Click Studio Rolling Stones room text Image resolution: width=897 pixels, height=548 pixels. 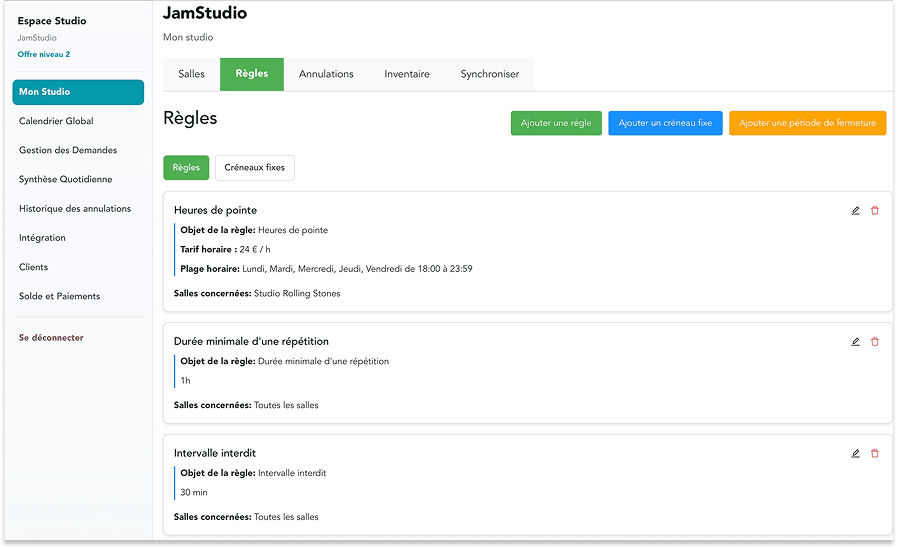tap(297, 293)
